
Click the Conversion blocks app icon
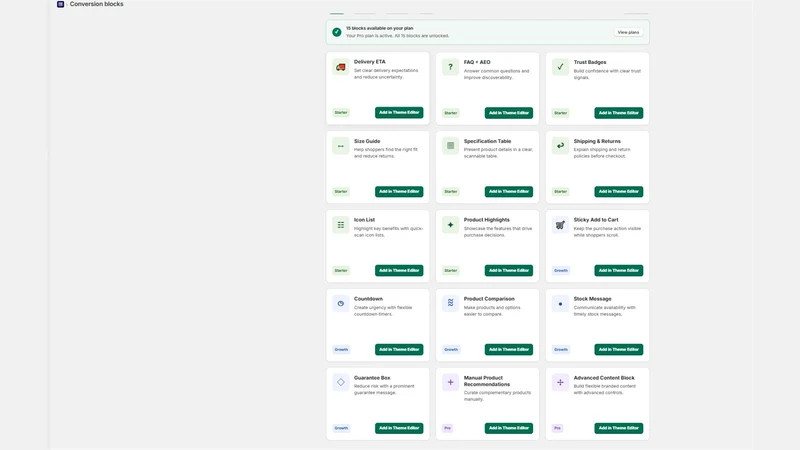click(60, 4)
